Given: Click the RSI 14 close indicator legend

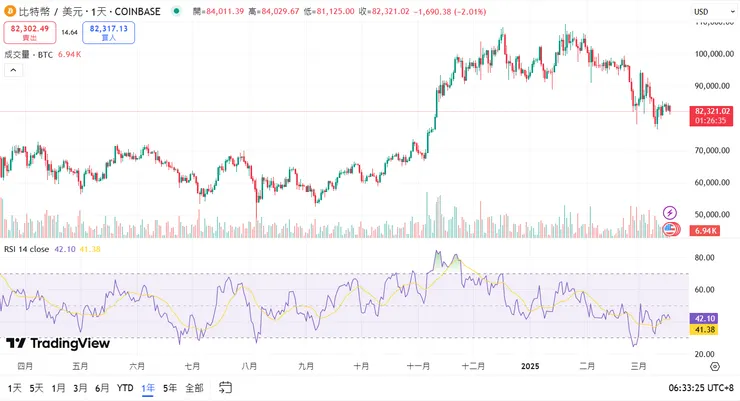Looking at the screenshot, I should tap(26, 249).
